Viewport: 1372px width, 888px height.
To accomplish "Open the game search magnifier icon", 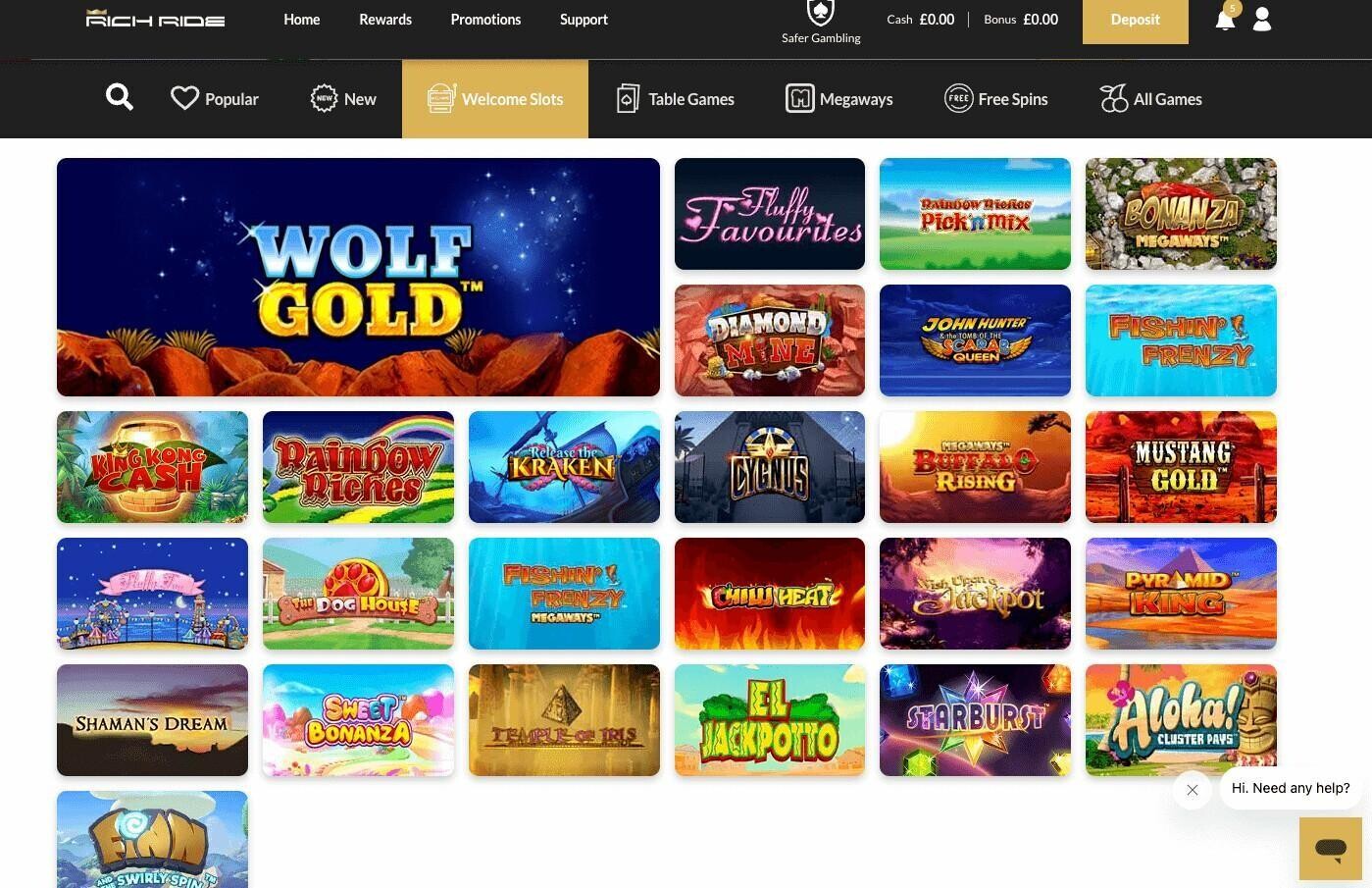I will pyautogui.click(x=120, y=97).
